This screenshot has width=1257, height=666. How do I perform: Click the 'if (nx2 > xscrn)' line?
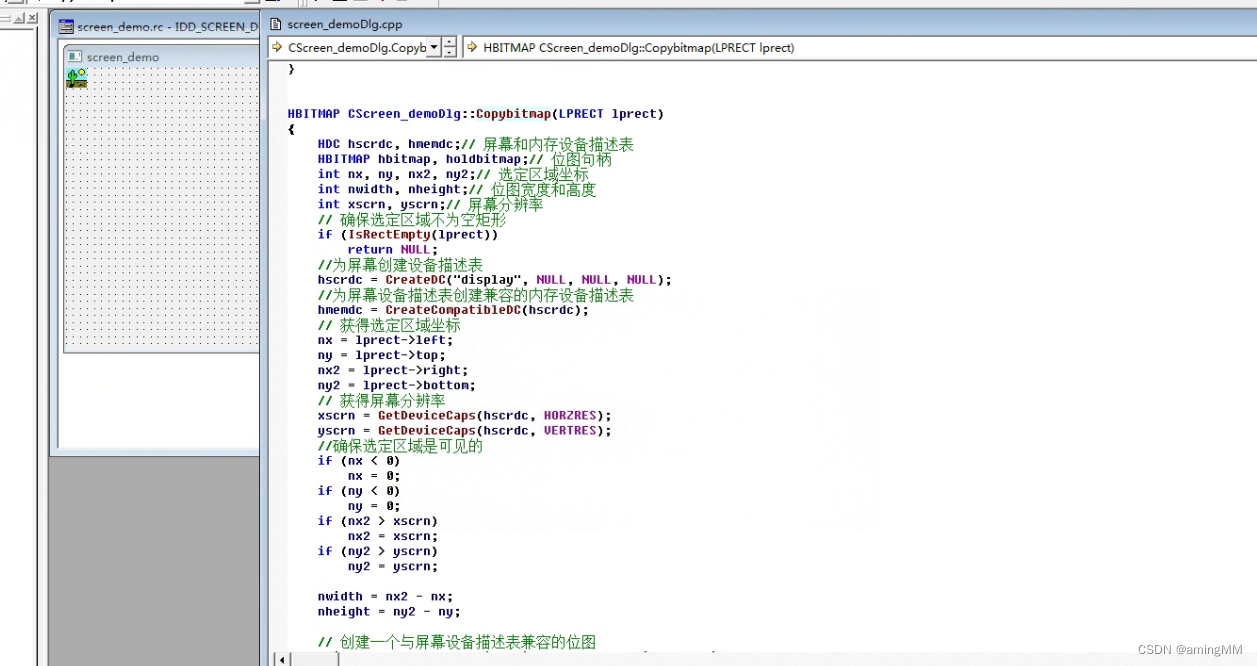coord(377,521)
